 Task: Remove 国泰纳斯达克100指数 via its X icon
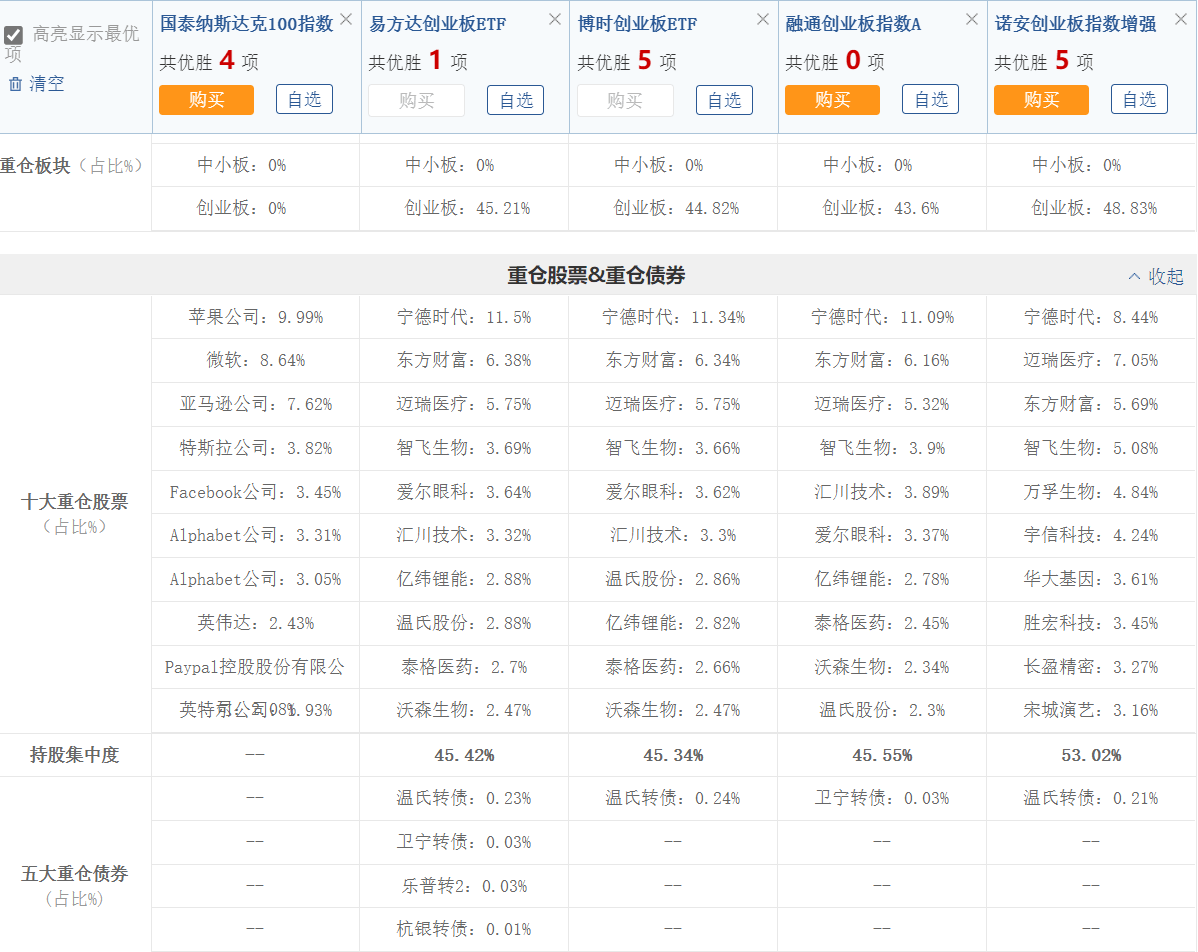tap(345, 18)
